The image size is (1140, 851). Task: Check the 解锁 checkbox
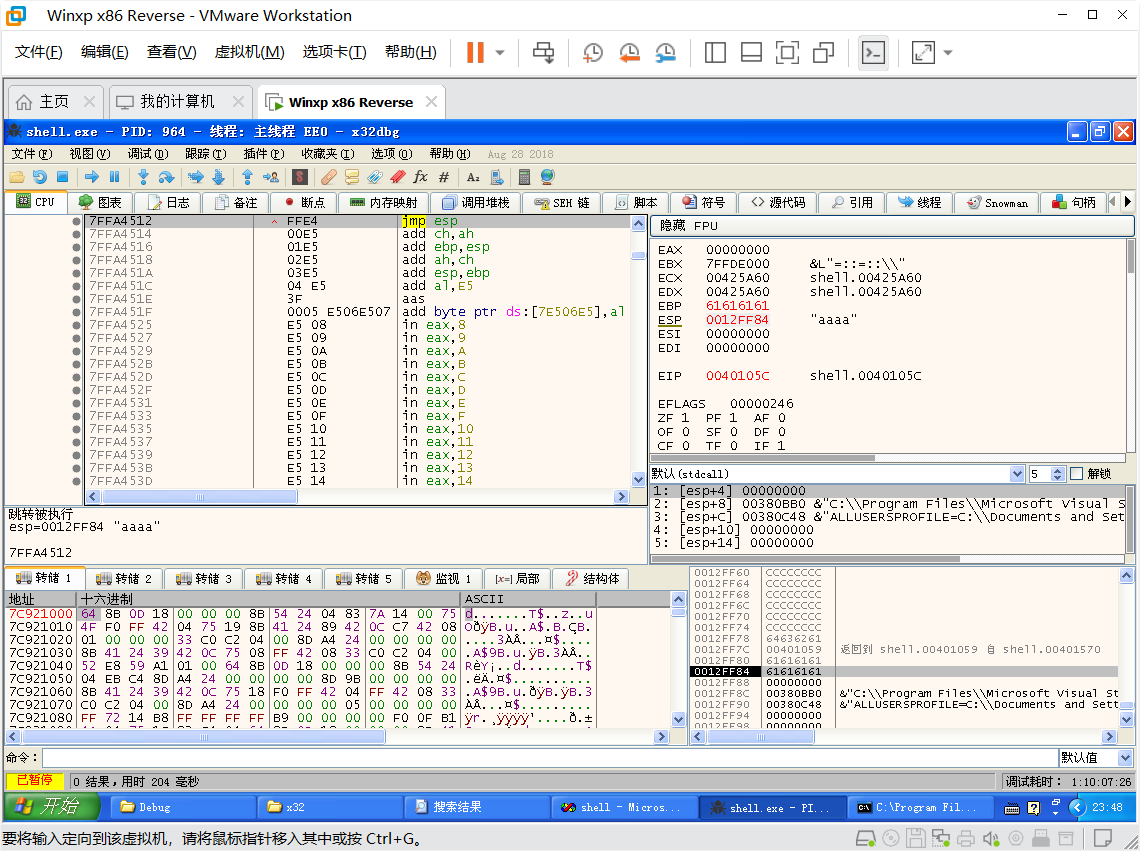pos(1077,474)
